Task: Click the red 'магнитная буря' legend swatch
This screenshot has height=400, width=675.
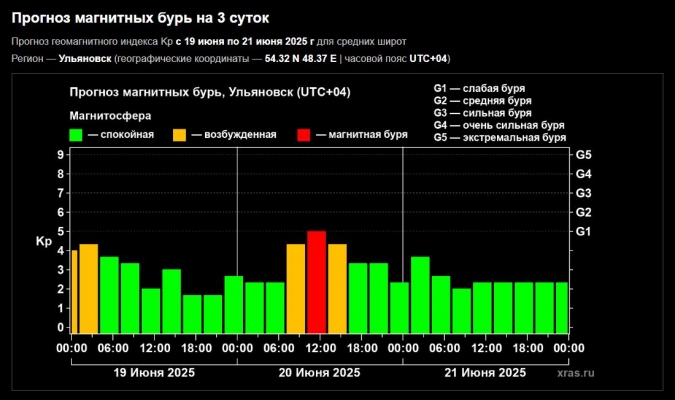Action: [x=304, y=134]
